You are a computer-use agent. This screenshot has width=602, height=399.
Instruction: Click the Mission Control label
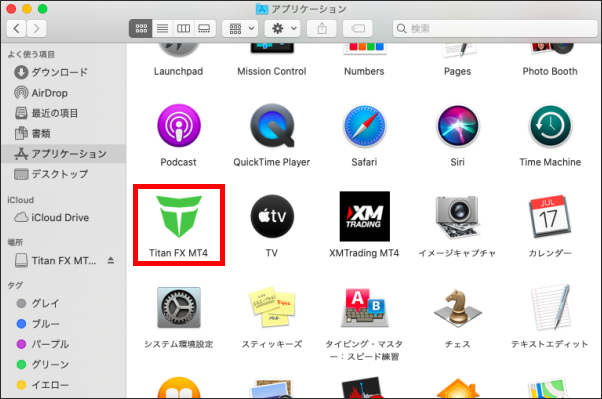pyautogui.click(x=272, y=71)
